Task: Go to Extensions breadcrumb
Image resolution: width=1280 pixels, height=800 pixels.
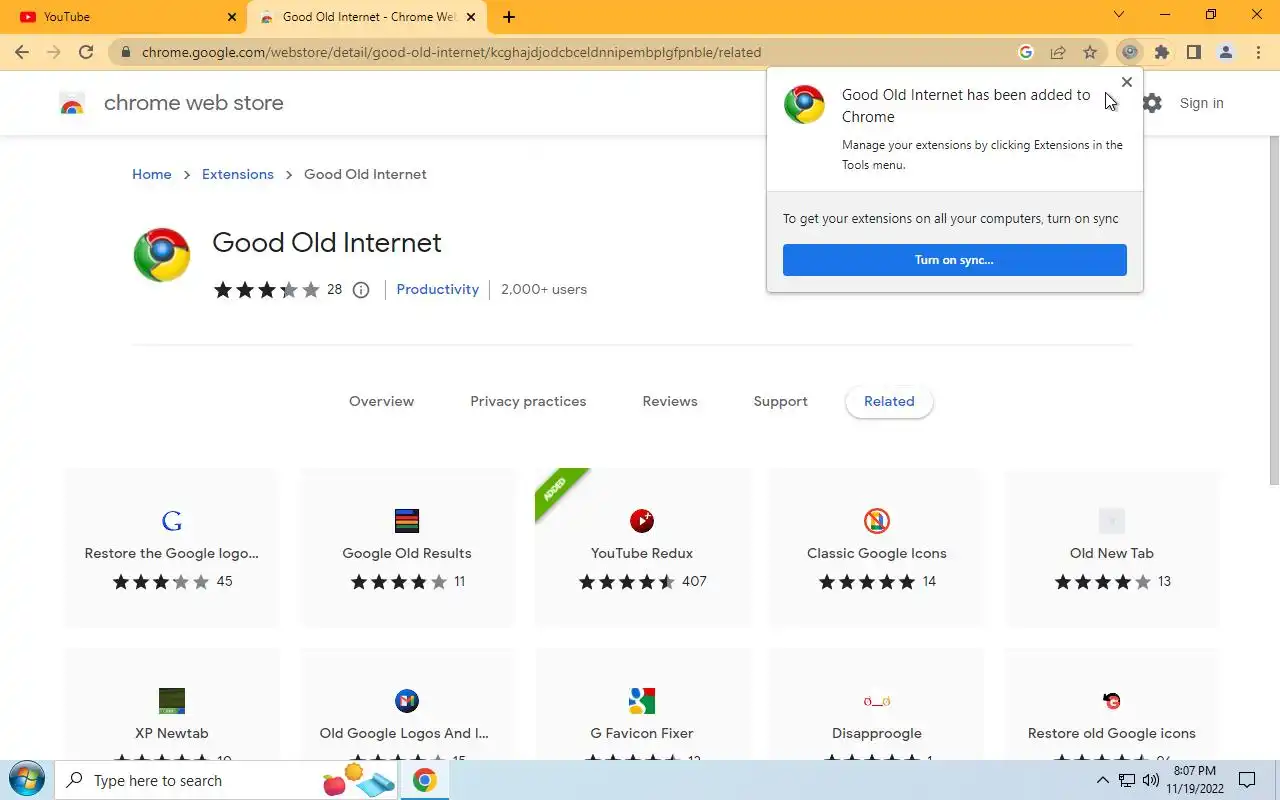Action: (x=238, y=174)
